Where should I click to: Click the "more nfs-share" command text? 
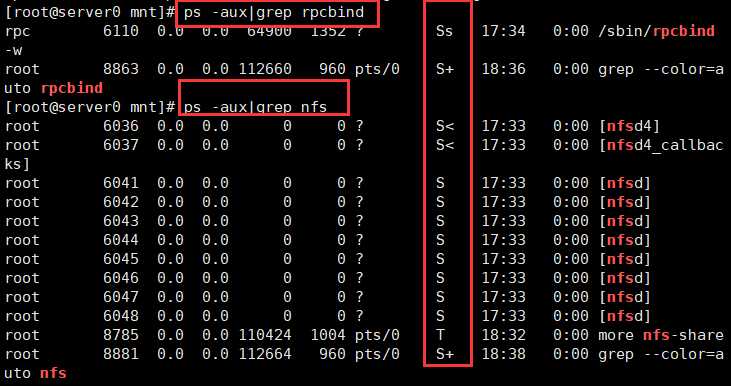pyautogui.click(x=661, y=335)
